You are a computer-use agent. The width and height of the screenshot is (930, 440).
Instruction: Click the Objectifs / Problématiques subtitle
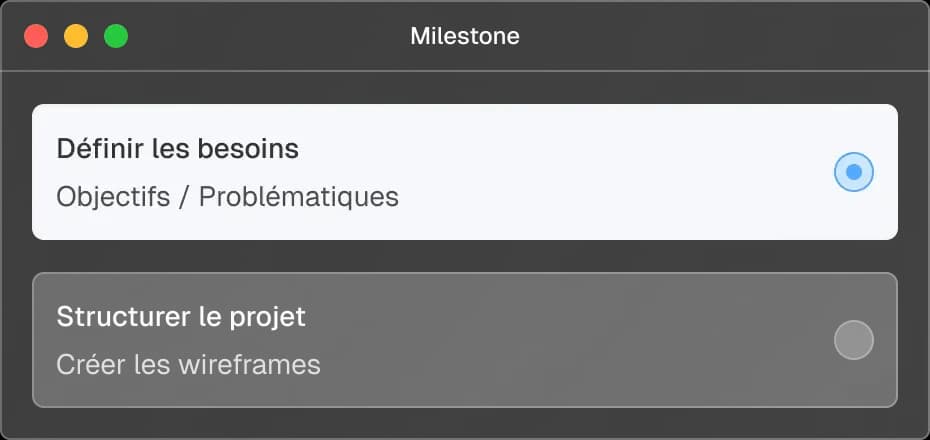[227, 196]
